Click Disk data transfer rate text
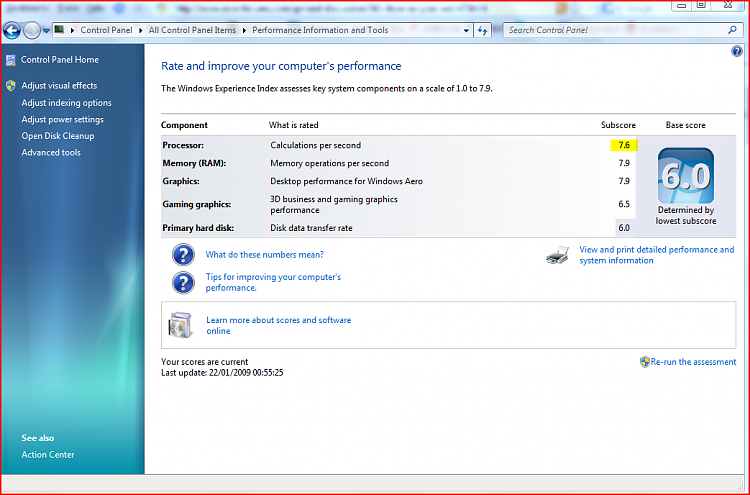 click(x=311, y=228)
